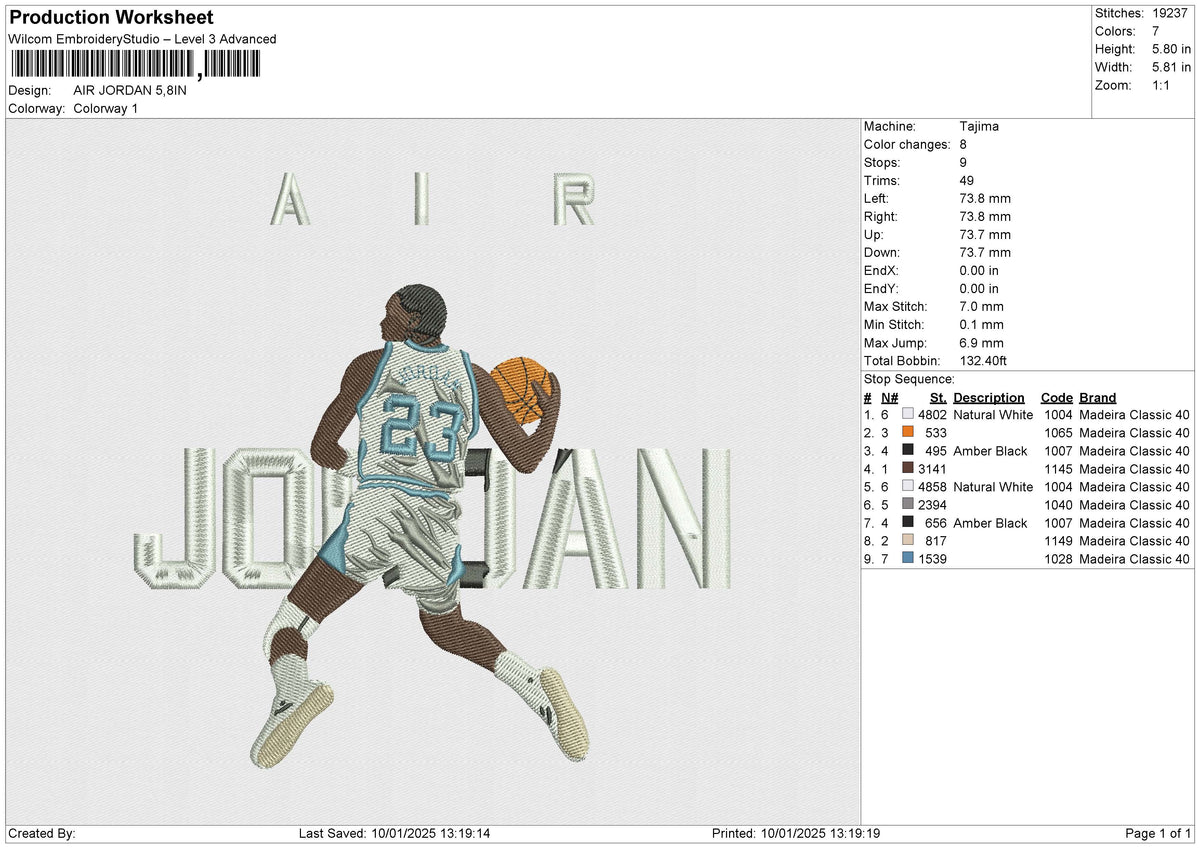
Task: Click the Up value 73.7 mm
Action: 985,234
